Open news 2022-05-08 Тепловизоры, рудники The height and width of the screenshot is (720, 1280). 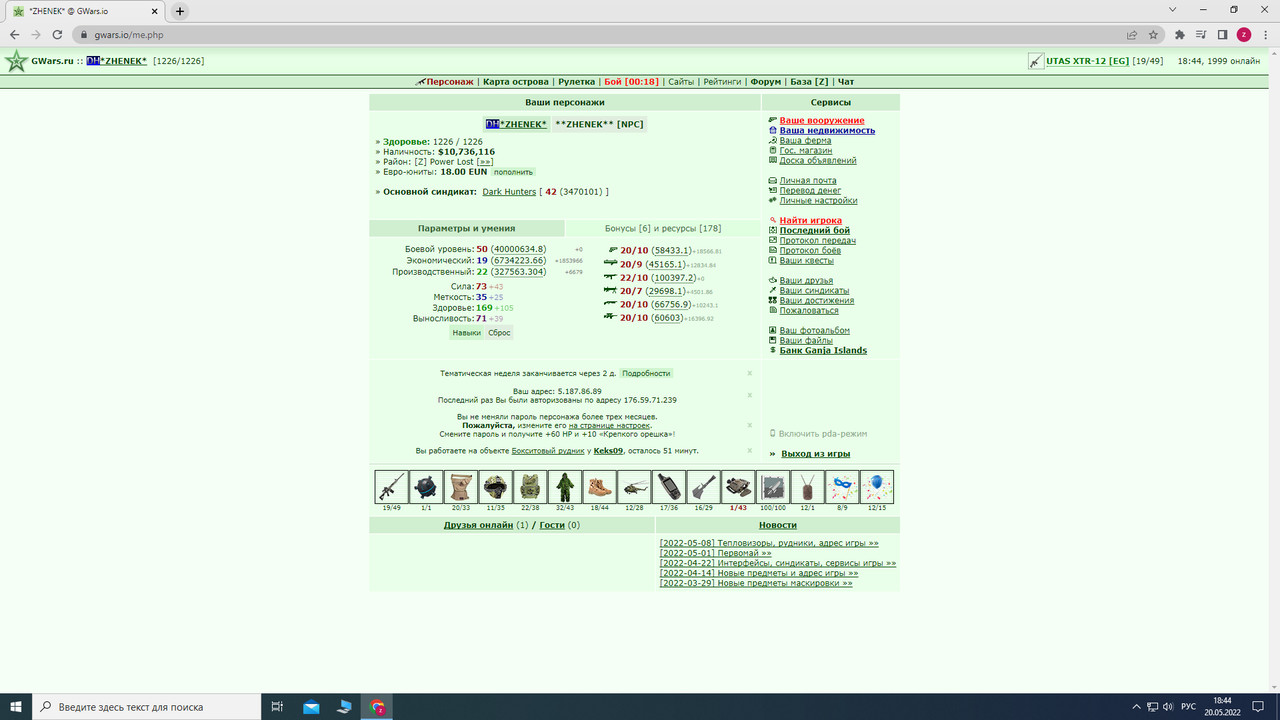click(x=769, y=543)
